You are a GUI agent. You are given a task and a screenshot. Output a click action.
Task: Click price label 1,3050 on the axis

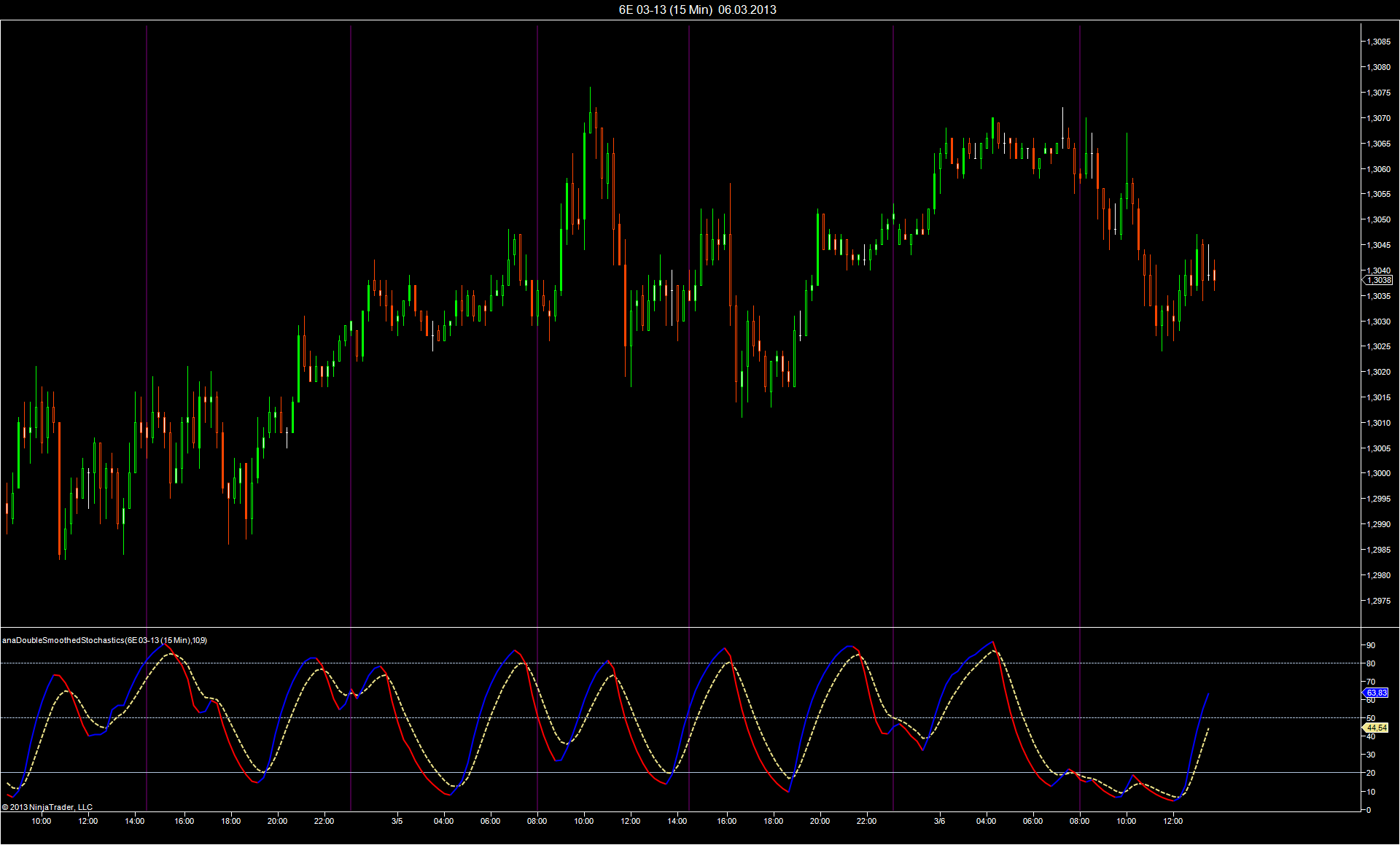click(x=1379, y=219)
